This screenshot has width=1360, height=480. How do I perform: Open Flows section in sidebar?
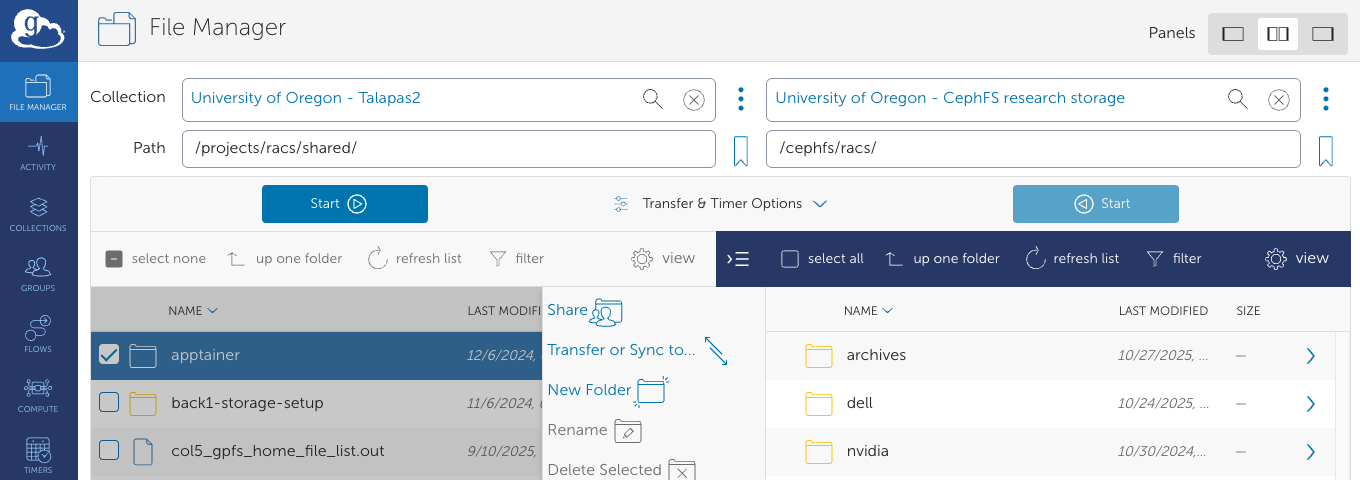(38, 335)
